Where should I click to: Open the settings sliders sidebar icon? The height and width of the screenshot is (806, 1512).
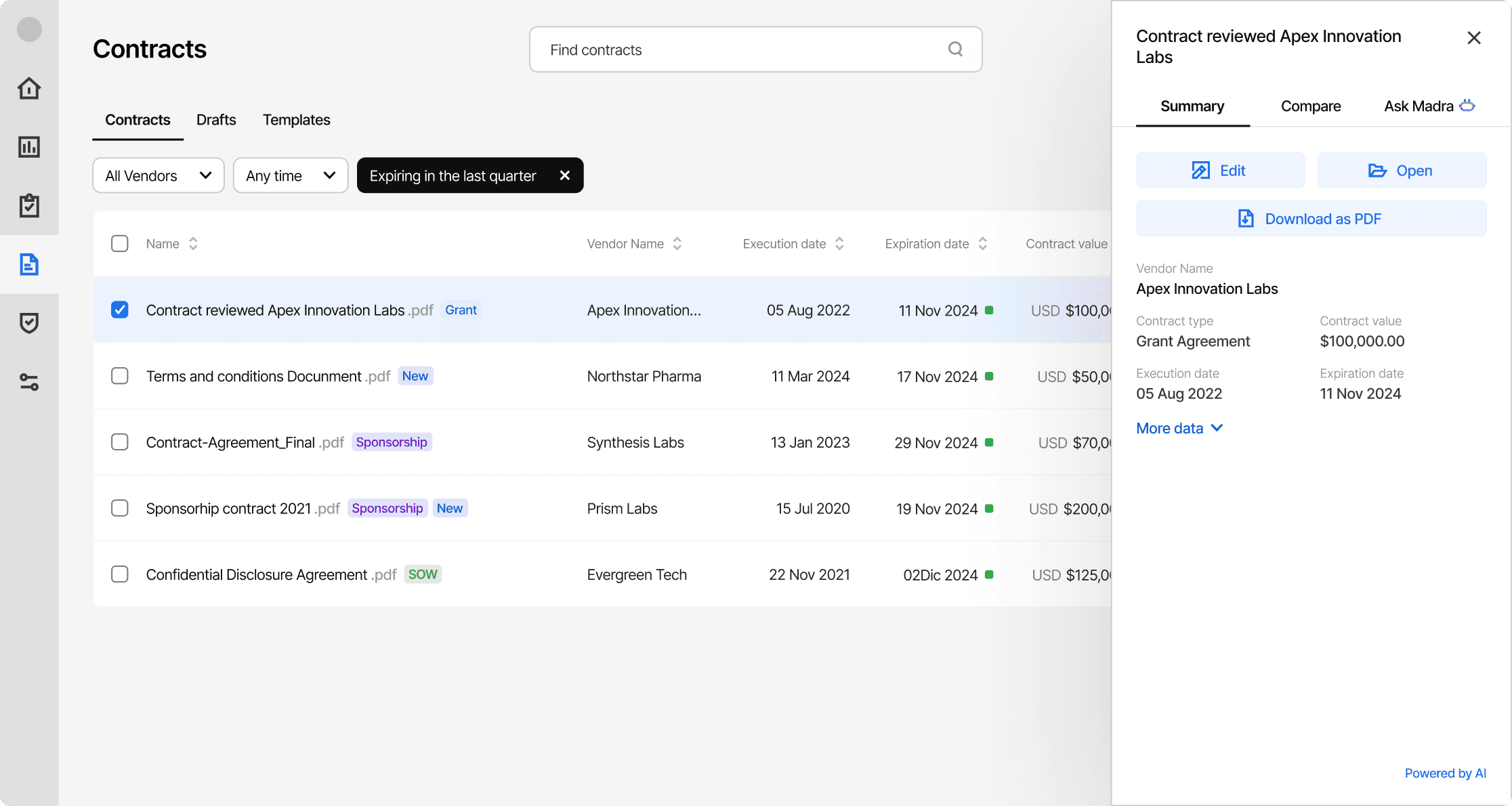pos(29,382)
